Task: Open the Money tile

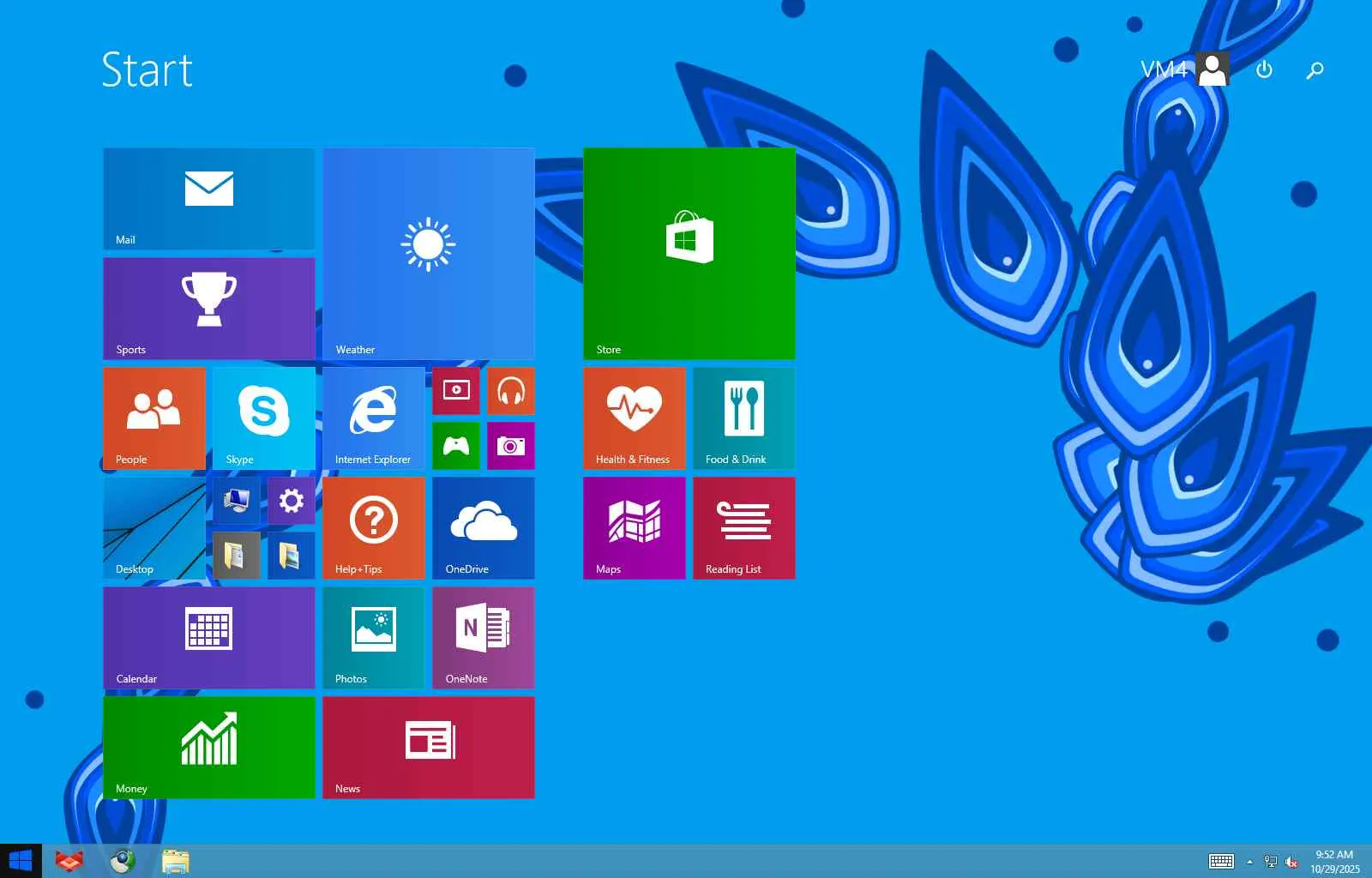Action: coord(209,748)
